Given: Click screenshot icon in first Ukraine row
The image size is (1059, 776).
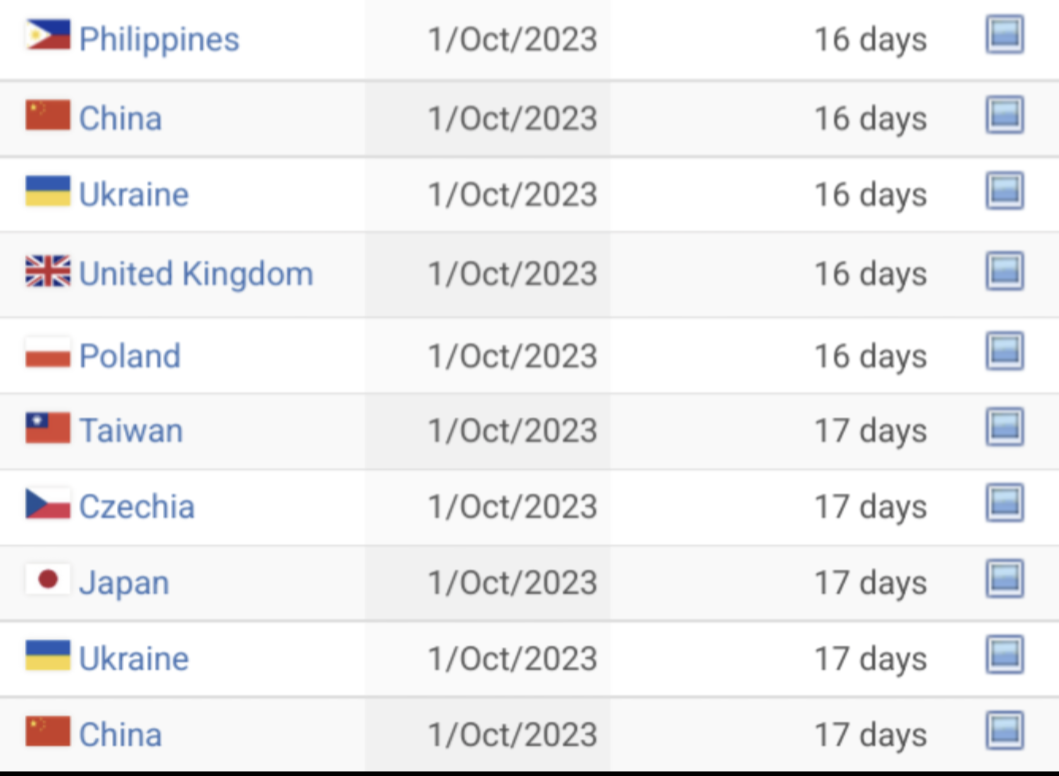Looking at the screenshot, I should tap(1004, 191).
